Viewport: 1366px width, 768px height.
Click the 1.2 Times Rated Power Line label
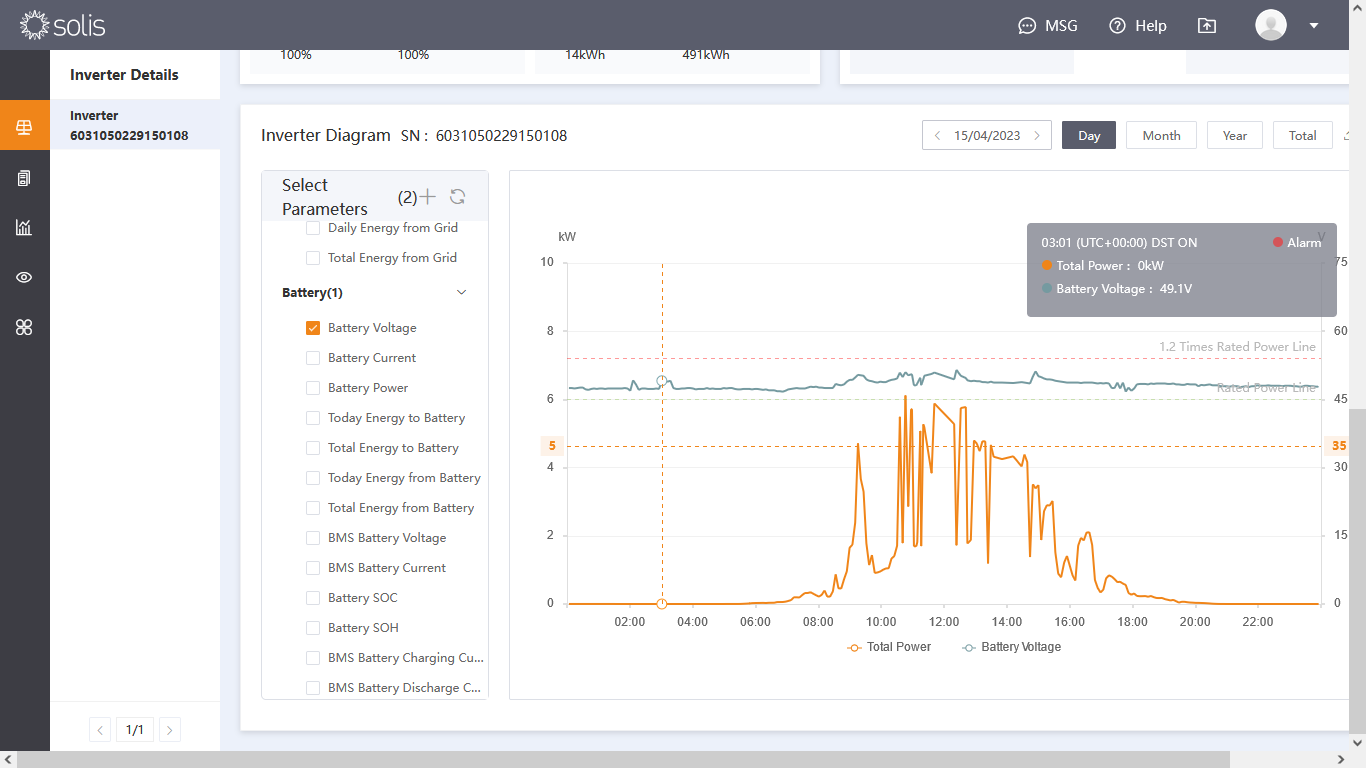click(1237, 347)
